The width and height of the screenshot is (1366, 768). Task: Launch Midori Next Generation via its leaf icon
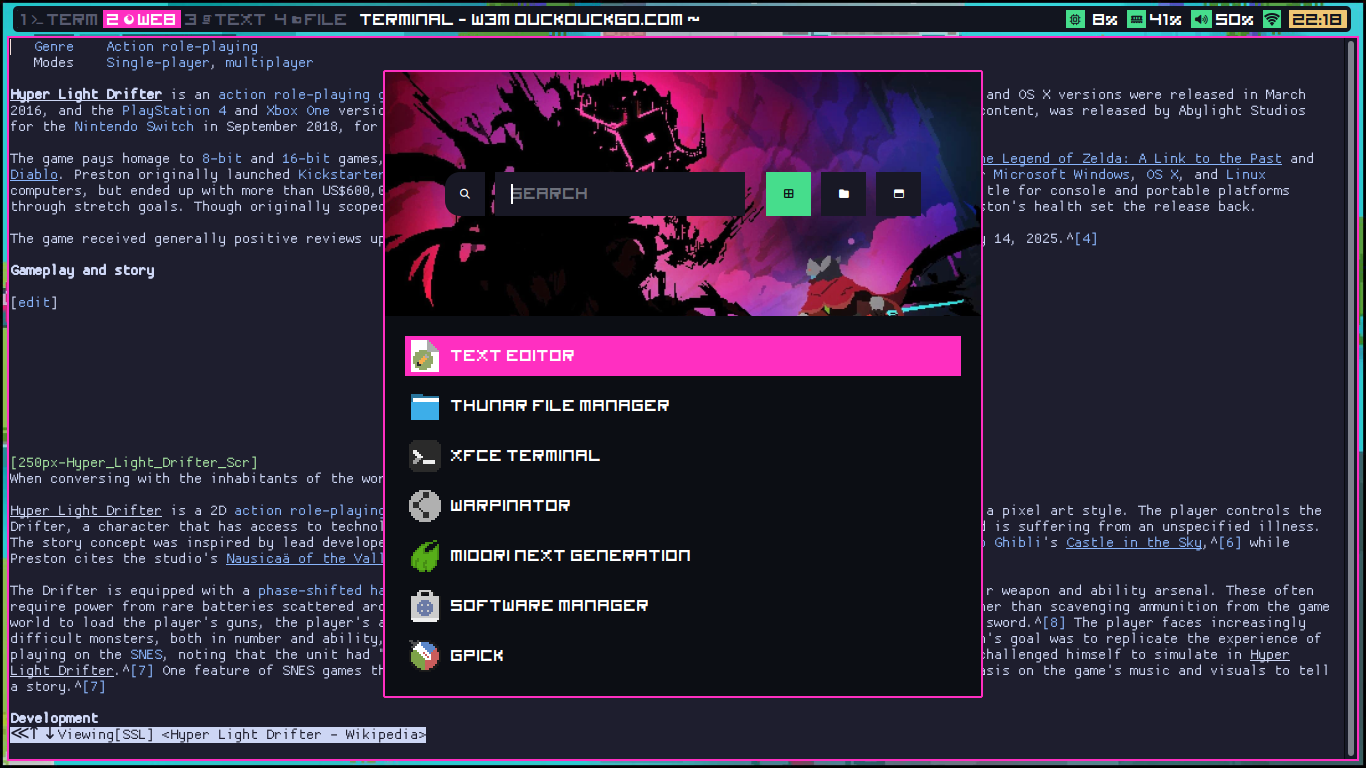[x=425, y=556]
